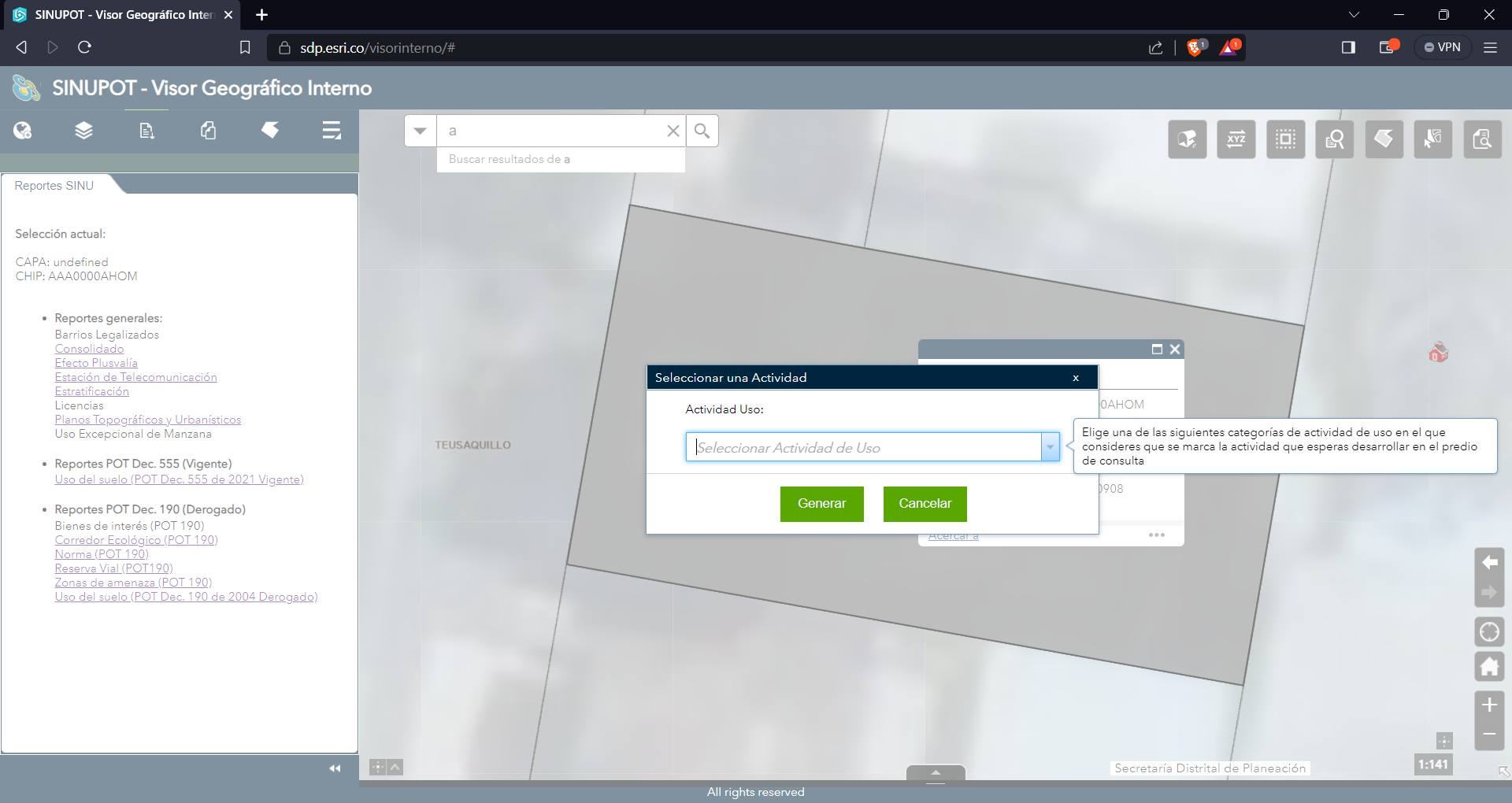Clear the search box text
The image size is (1512, 803).
(673, 131)
